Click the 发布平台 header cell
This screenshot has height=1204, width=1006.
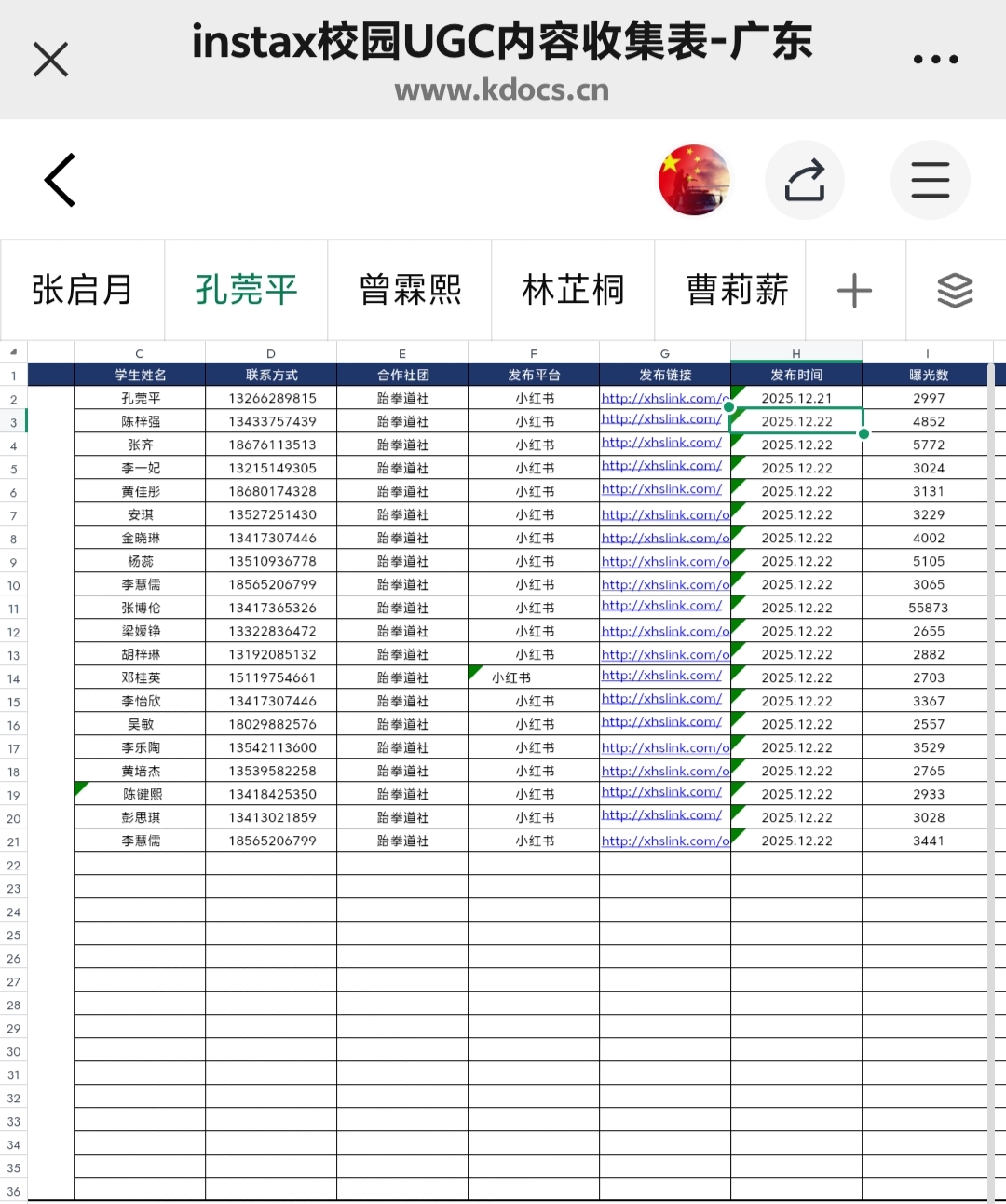pos(534,375)
